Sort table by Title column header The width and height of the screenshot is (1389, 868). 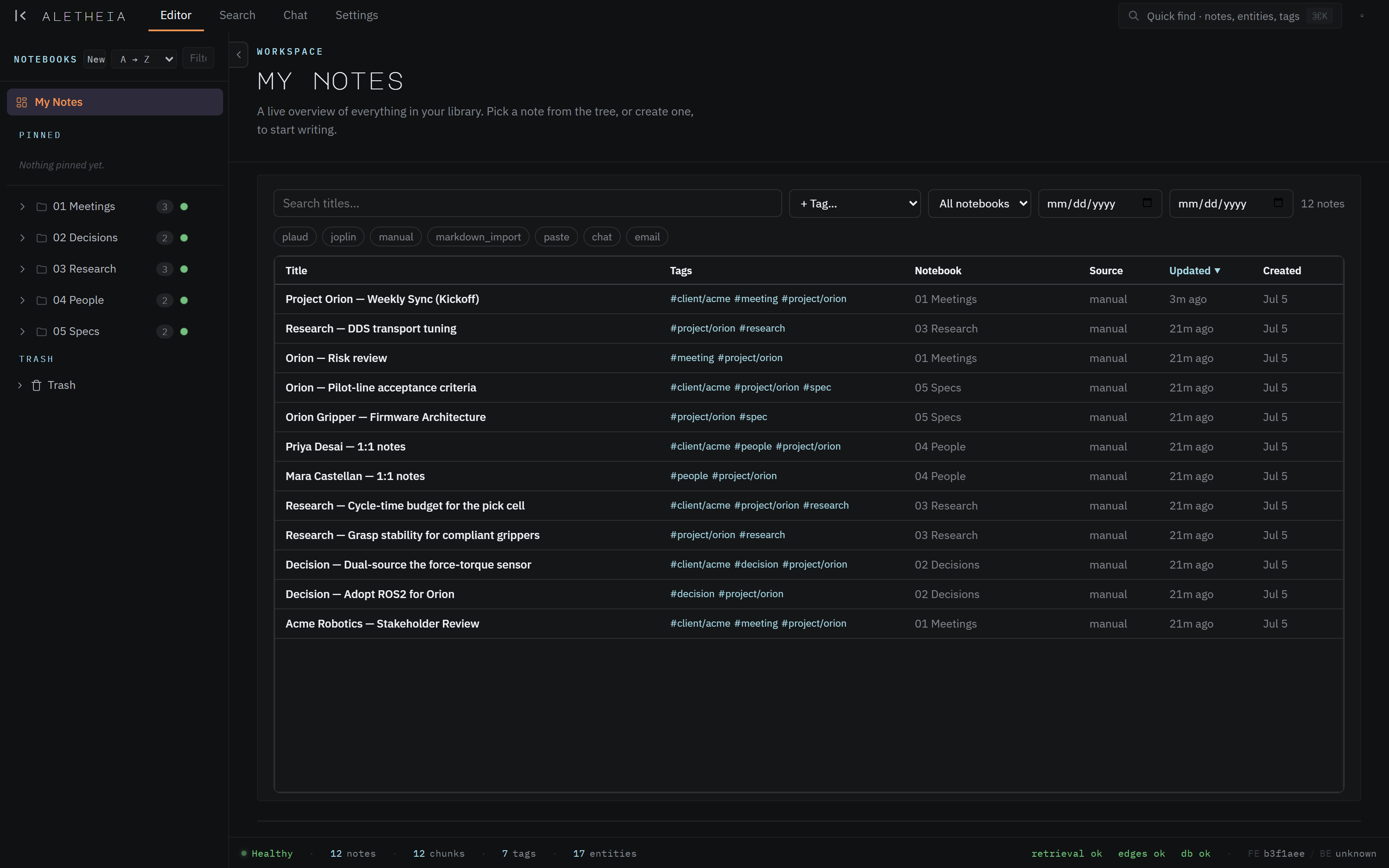coord(296,270)
